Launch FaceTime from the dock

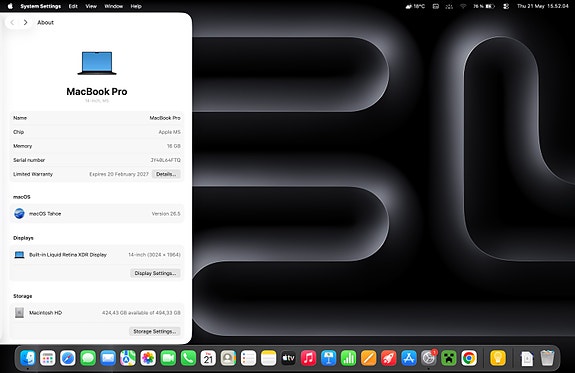point(168,358)
